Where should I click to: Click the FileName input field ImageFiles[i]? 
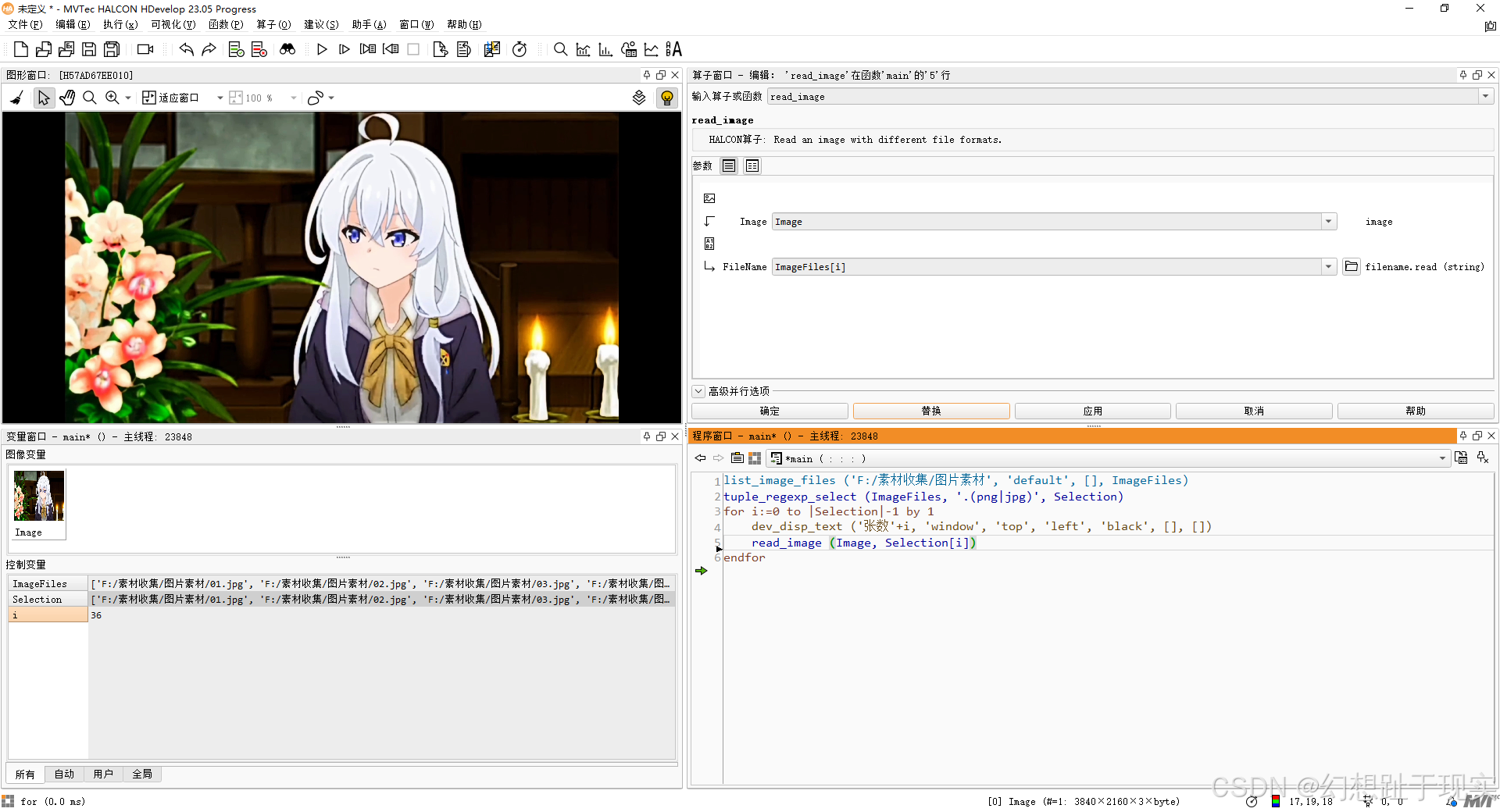click(1047, 267)
